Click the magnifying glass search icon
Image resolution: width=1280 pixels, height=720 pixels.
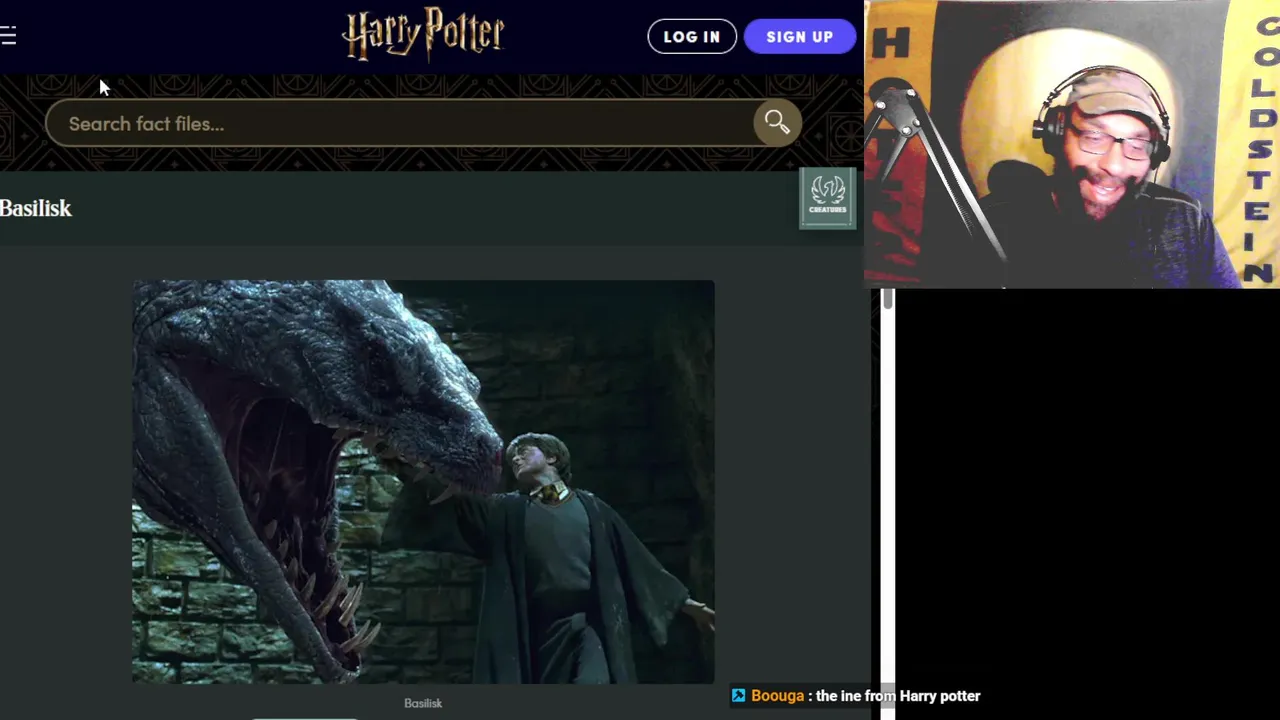(x=777, y=123)
